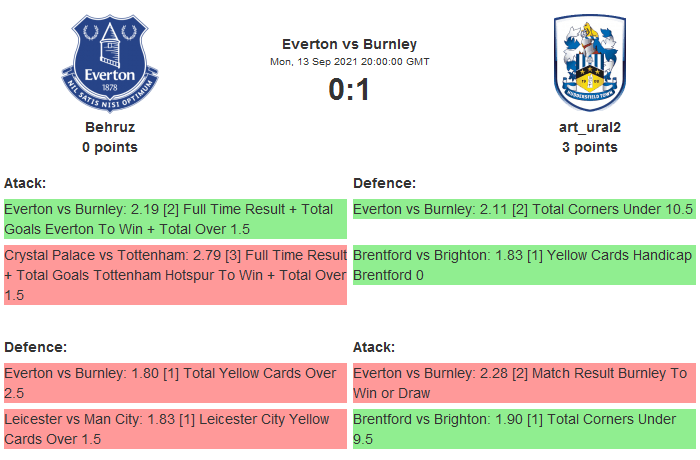
Task: Click the Burnley To Win or Draw bet
Action: [x=523, y=382]
